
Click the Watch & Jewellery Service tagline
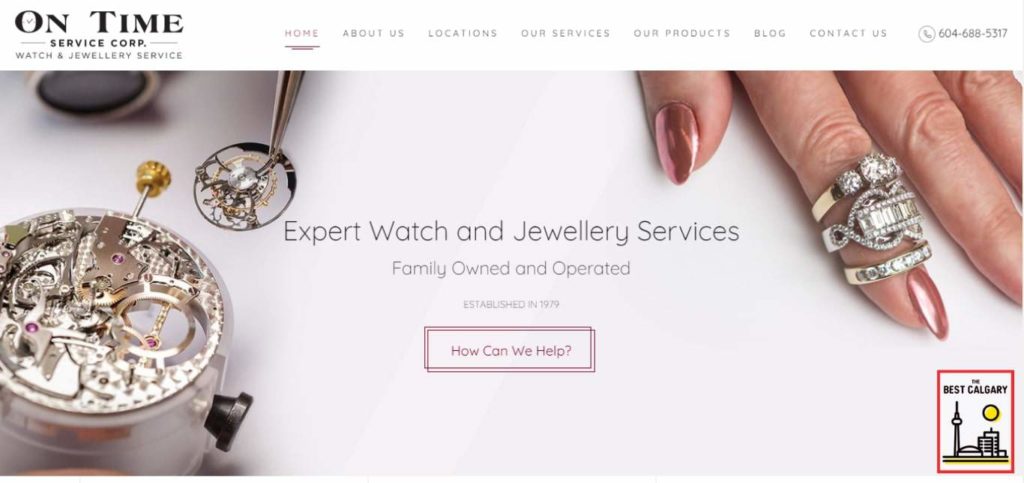tap(99, 55)
